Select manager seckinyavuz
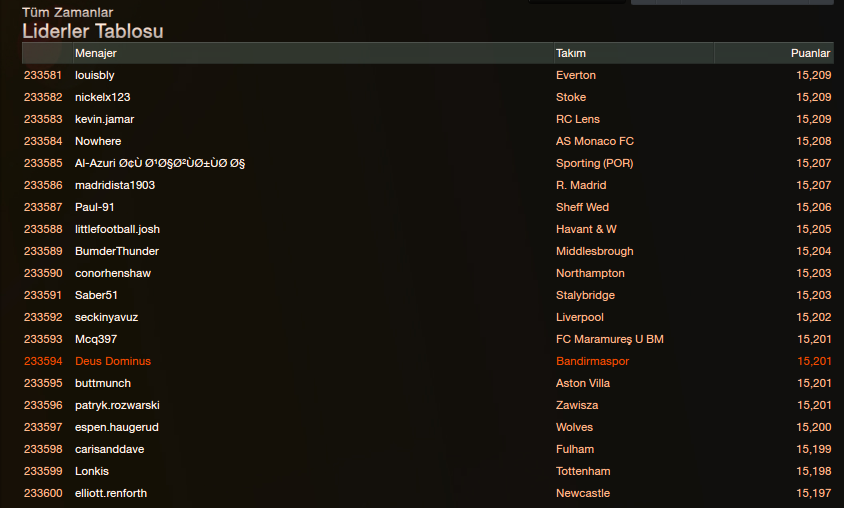844x508 pixels. (x=107, y=318)
